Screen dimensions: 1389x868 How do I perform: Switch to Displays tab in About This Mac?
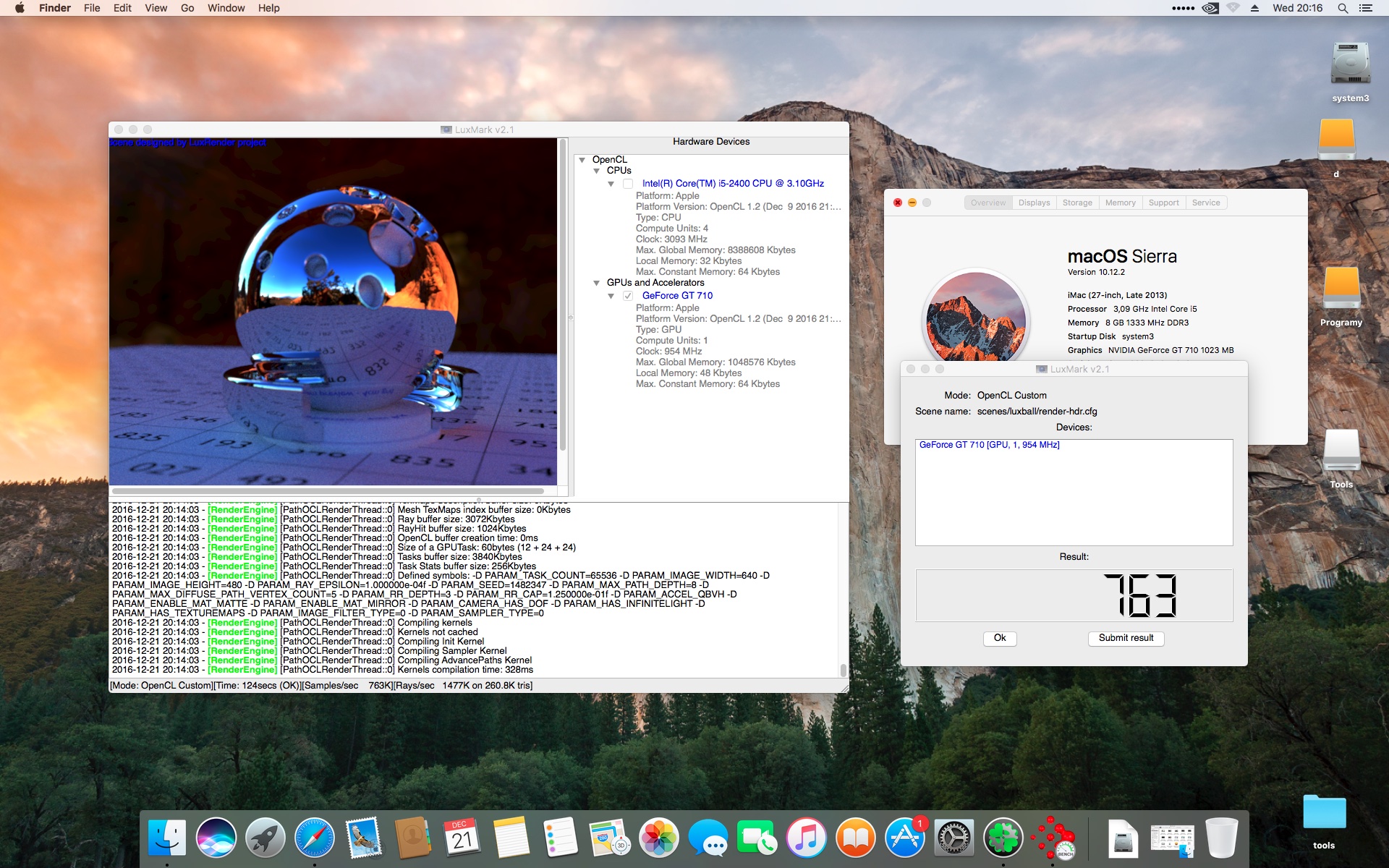(x=1034, y=203)
